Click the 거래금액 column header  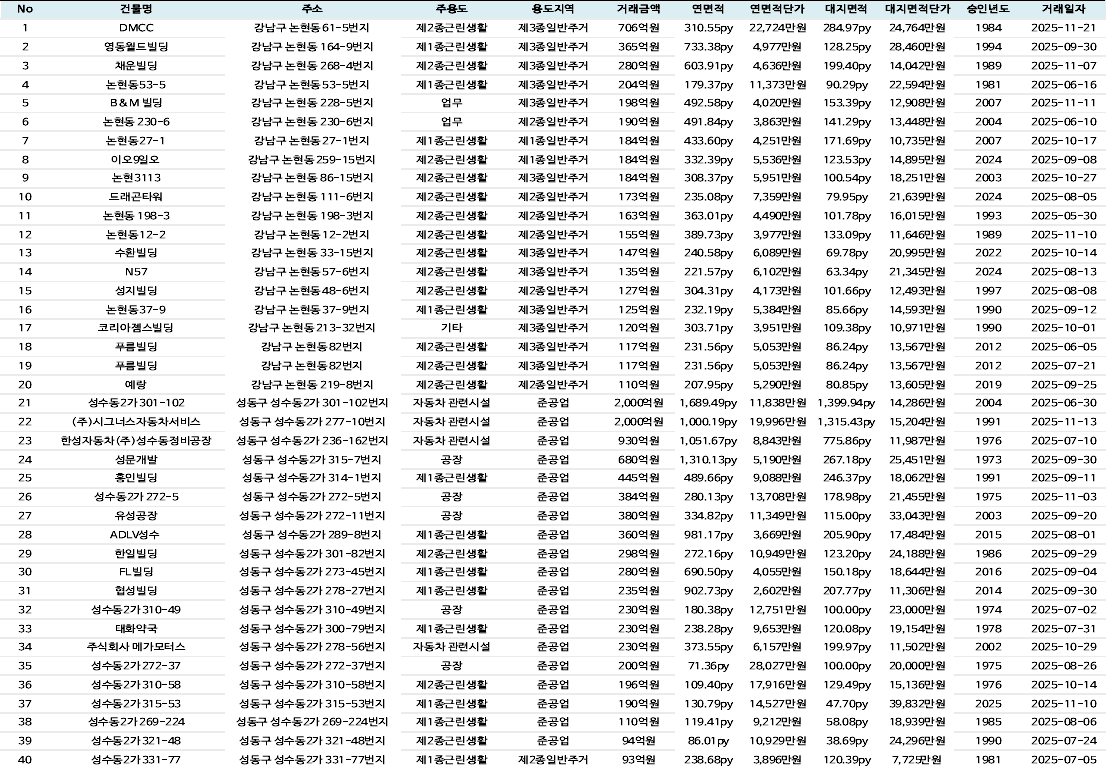[x=638, y=9]
